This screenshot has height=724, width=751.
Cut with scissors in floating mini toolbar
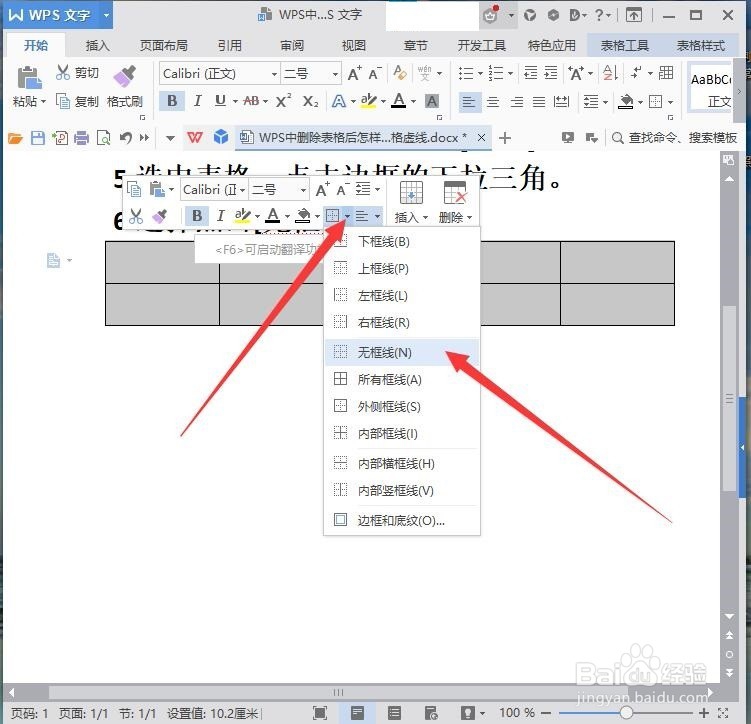136,216
